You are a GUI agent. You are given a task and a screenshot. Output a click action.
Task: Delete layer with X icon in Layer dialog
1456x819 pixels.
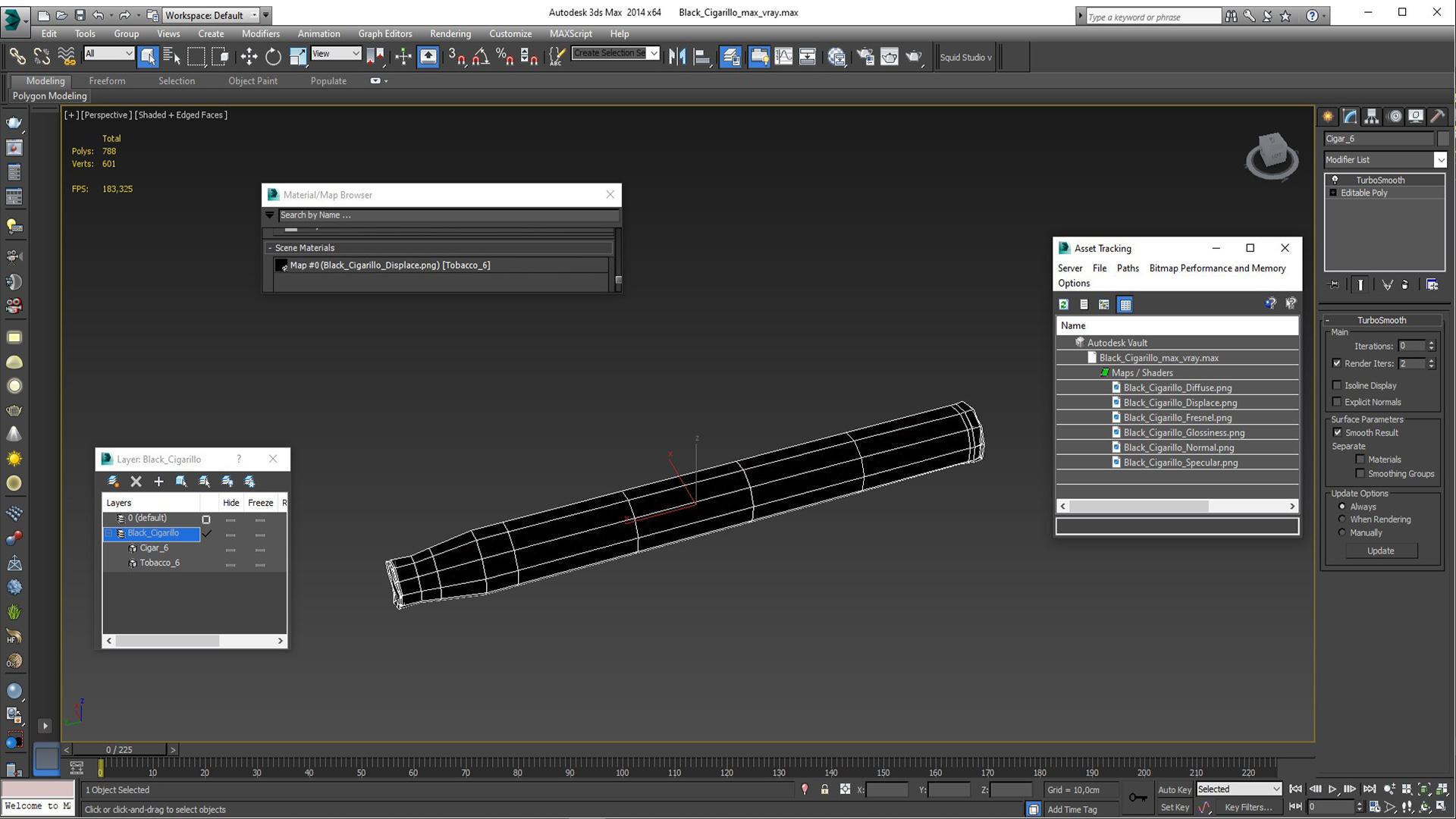[136, 482]
